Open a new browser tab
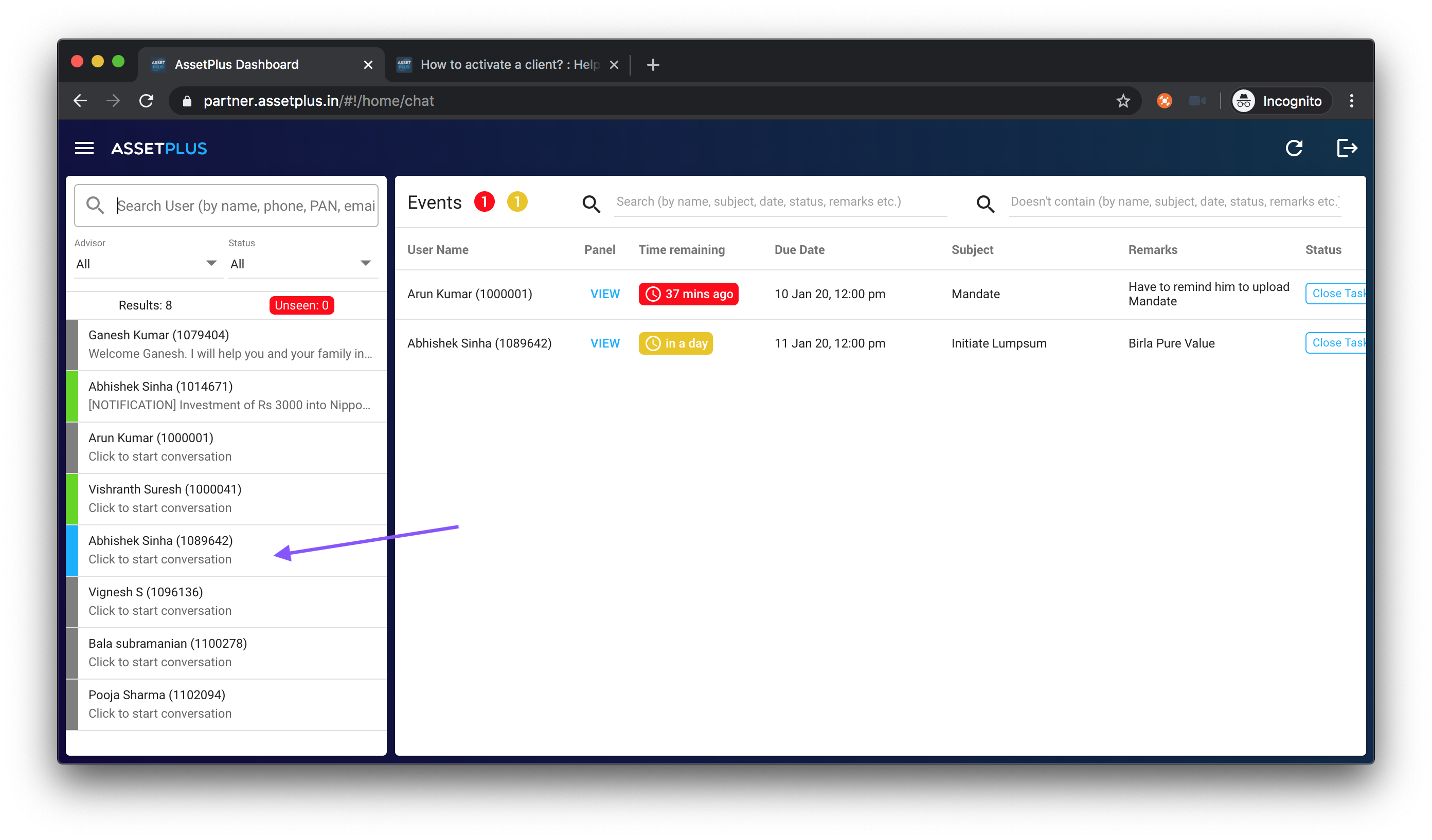 click(x=653, y=65)
